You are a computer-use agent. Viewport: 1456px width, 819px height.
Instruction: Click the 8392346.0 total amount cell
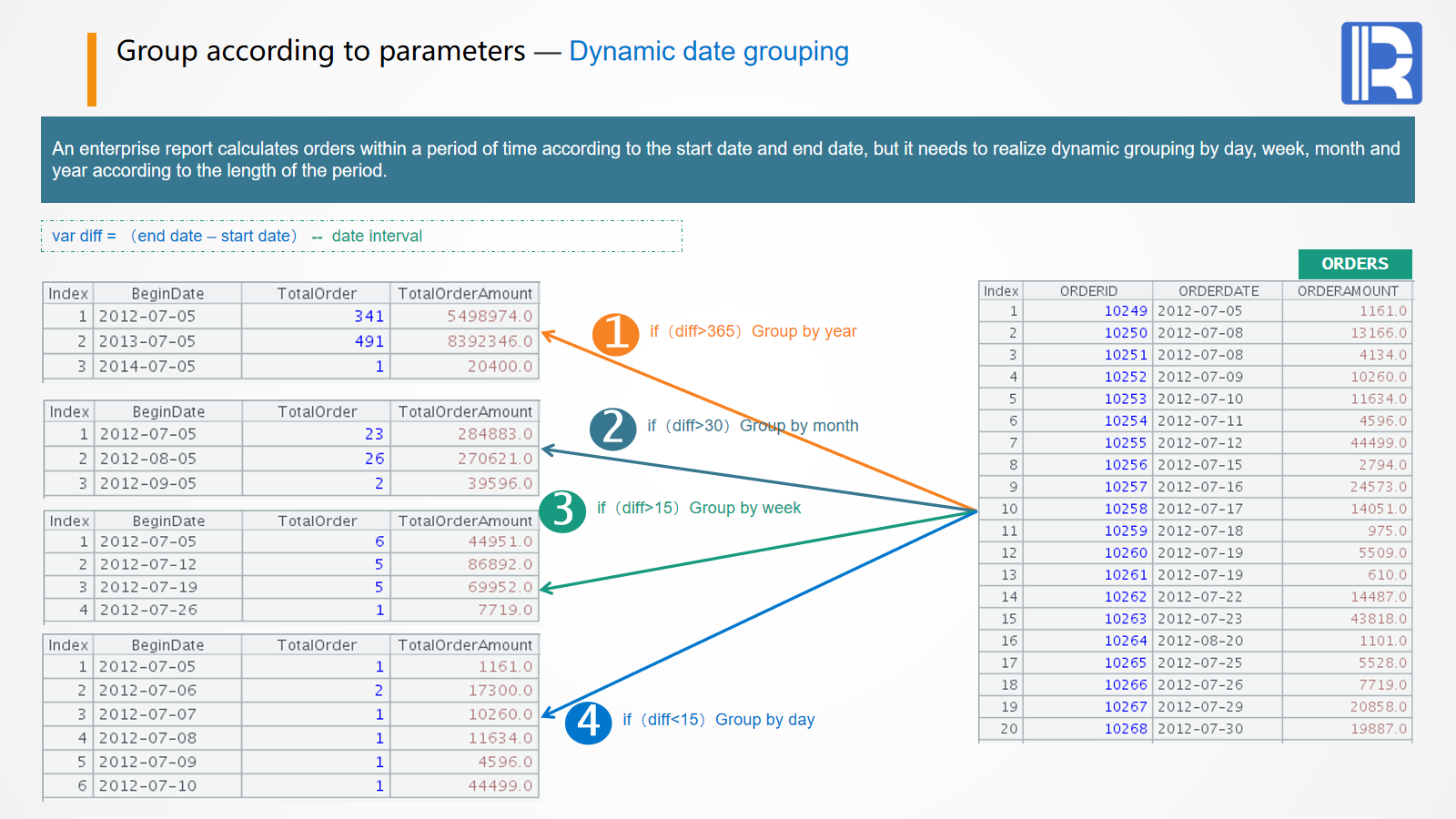tap(489, 341)
